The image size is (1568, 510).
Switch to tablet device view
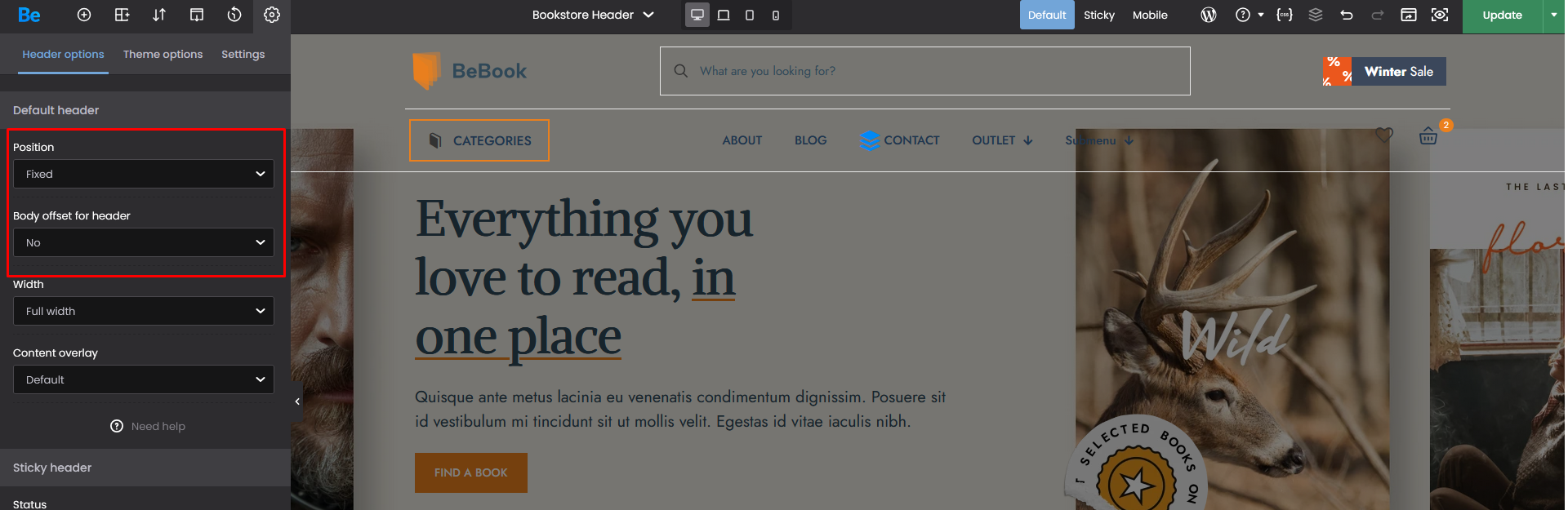click(750, 15)
